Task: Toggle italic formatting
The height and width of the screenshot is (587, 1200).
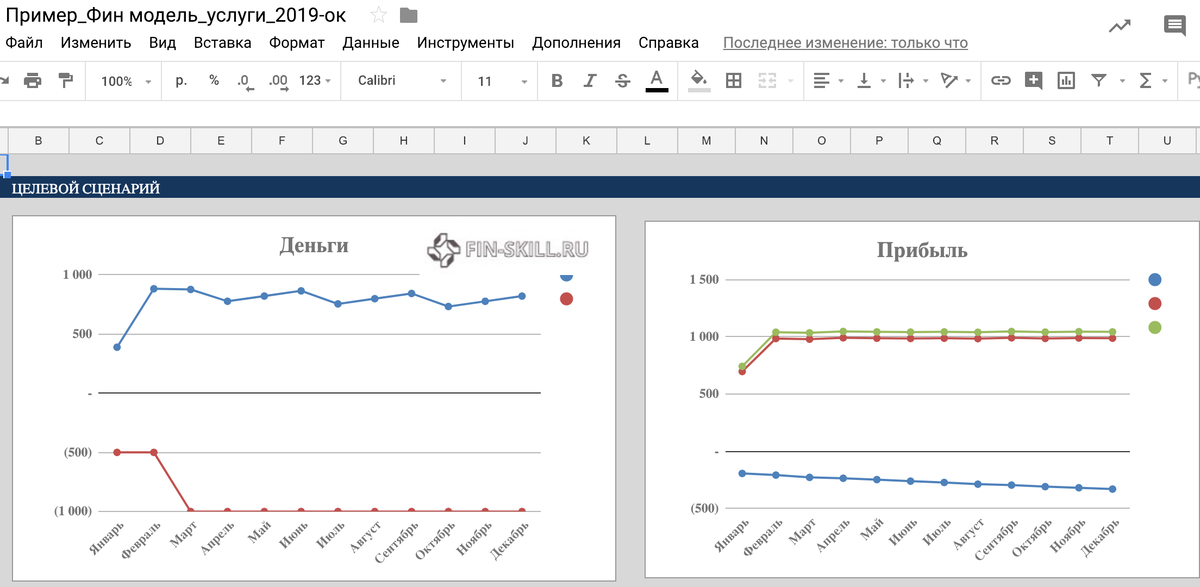Action: coord(590,81)
